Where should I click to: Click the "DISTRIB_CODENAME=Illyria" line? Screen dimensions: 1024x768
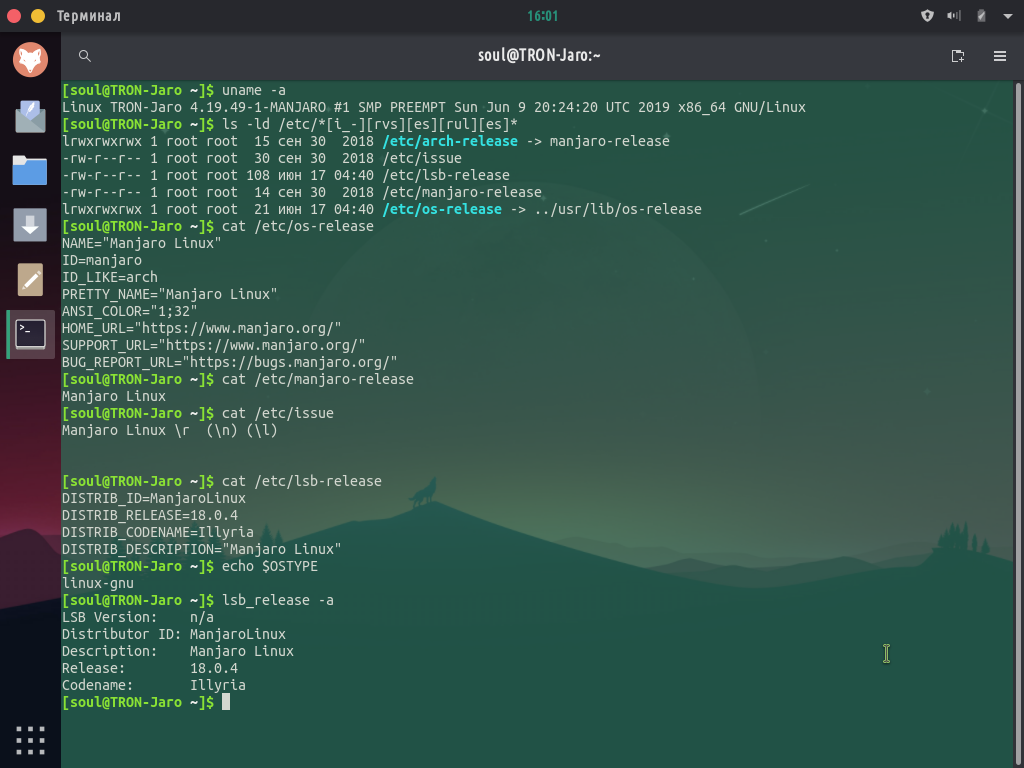coord(158,532)
